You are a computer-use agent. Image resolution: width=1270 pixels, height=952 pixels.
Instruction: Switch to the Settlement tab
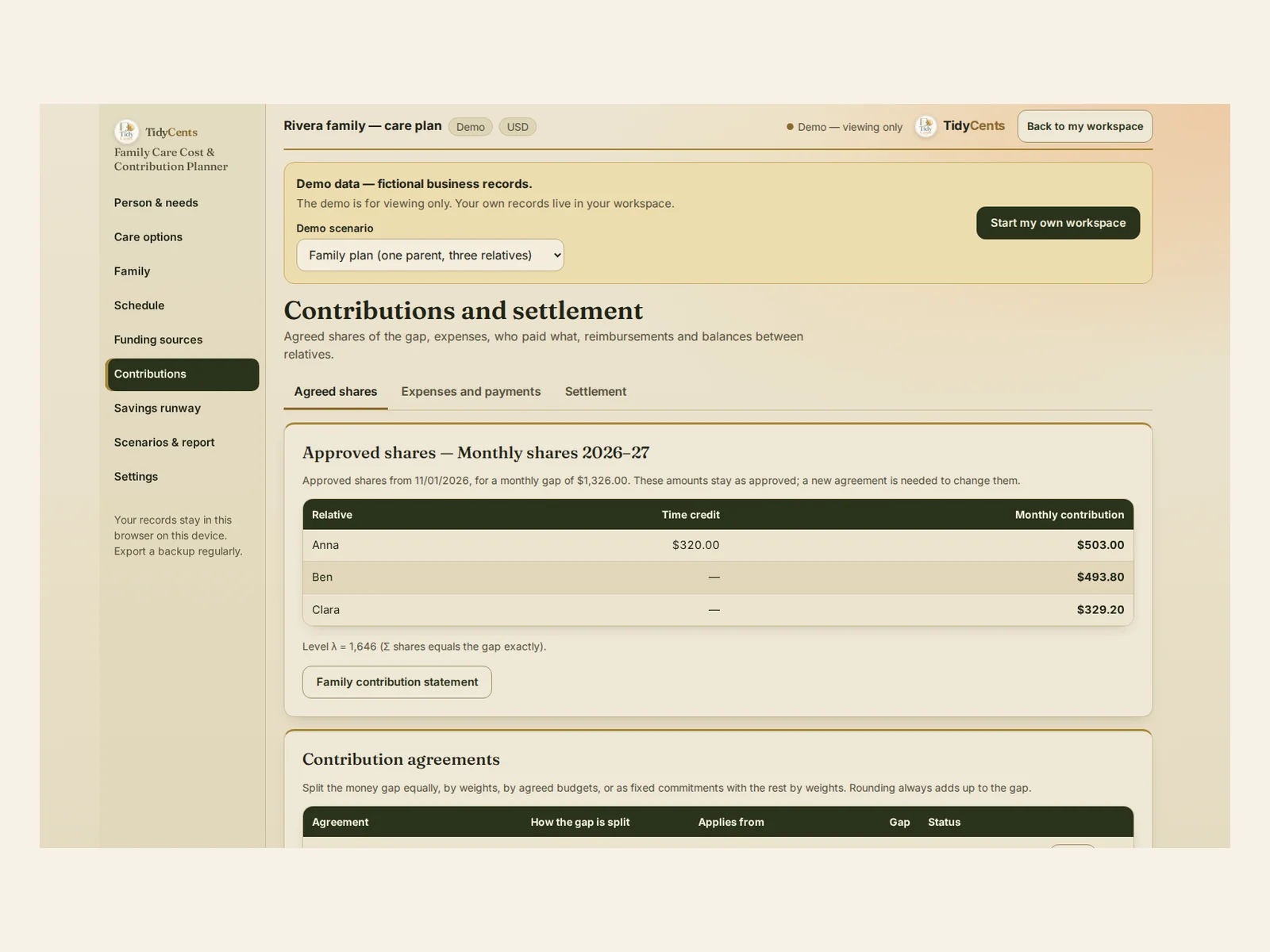(x=595, y=391)
